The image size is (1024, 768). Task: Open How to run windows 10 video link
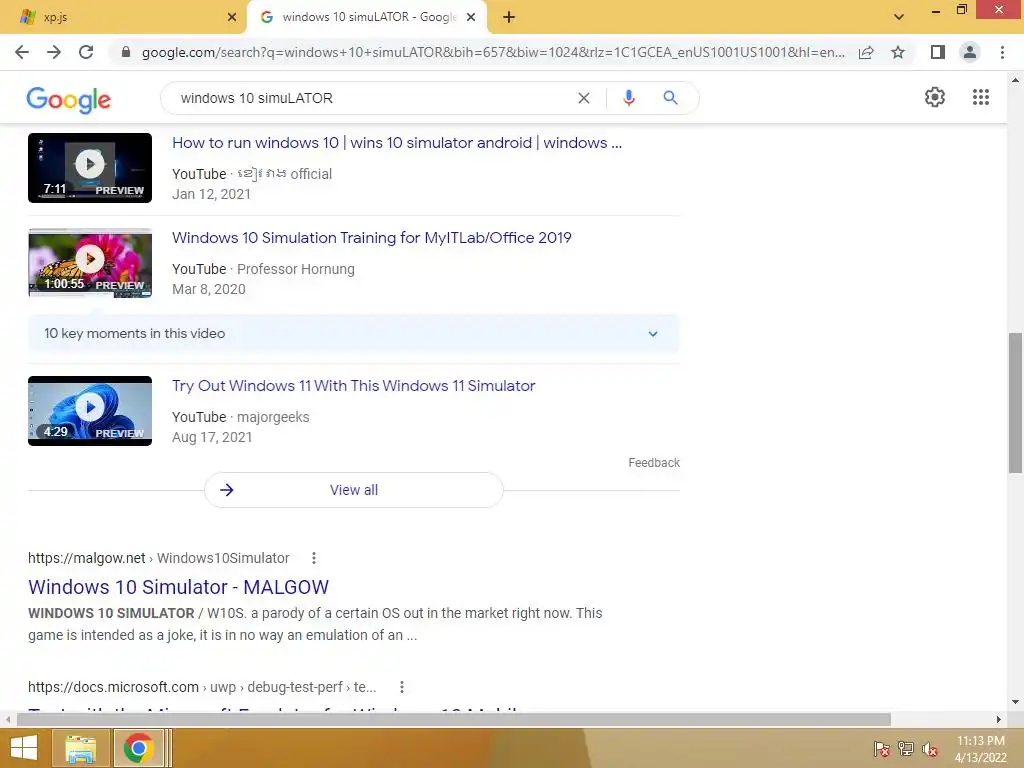pos(396,142)
